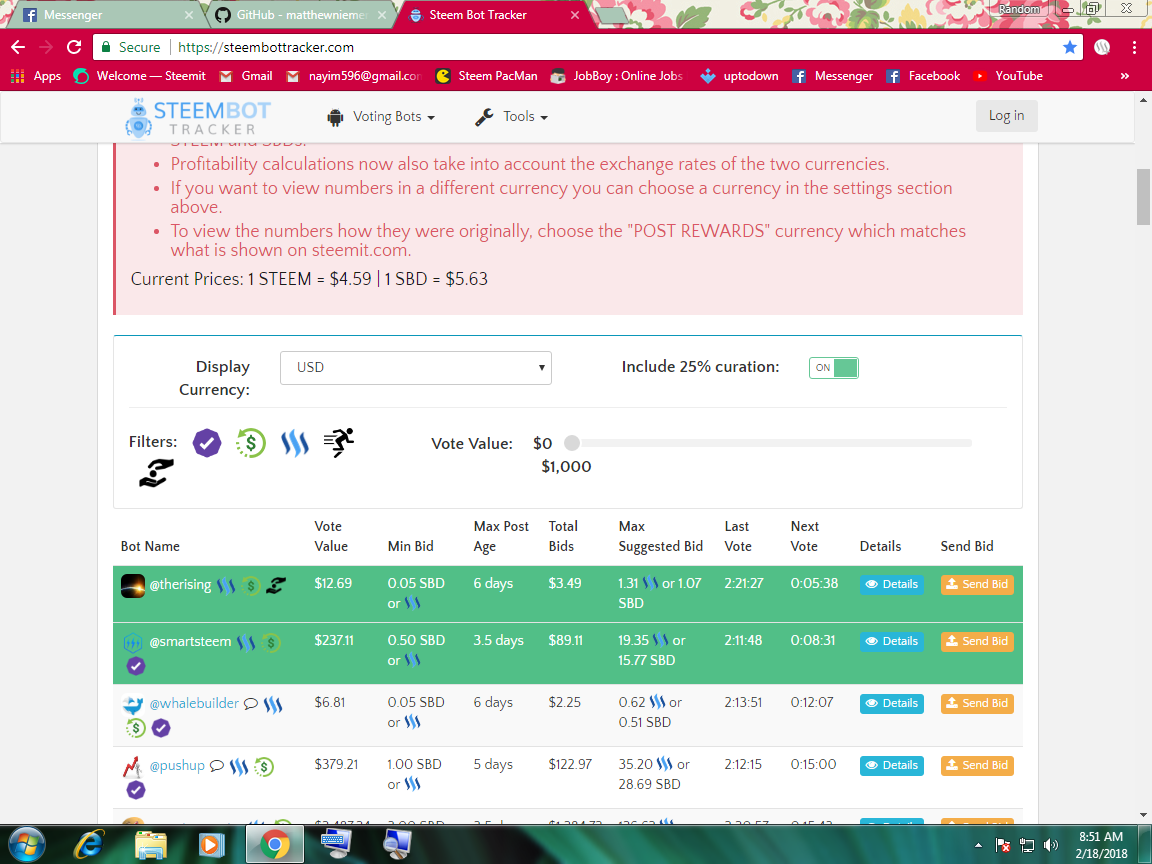Open the @therising bot link
The height and width of the screenshot is (864, 1152).
pos(180,585)
